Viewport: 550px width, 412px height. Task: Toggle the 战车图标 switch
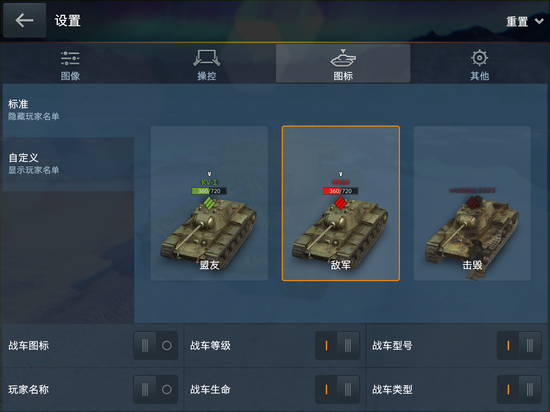(x=155, y=346)
